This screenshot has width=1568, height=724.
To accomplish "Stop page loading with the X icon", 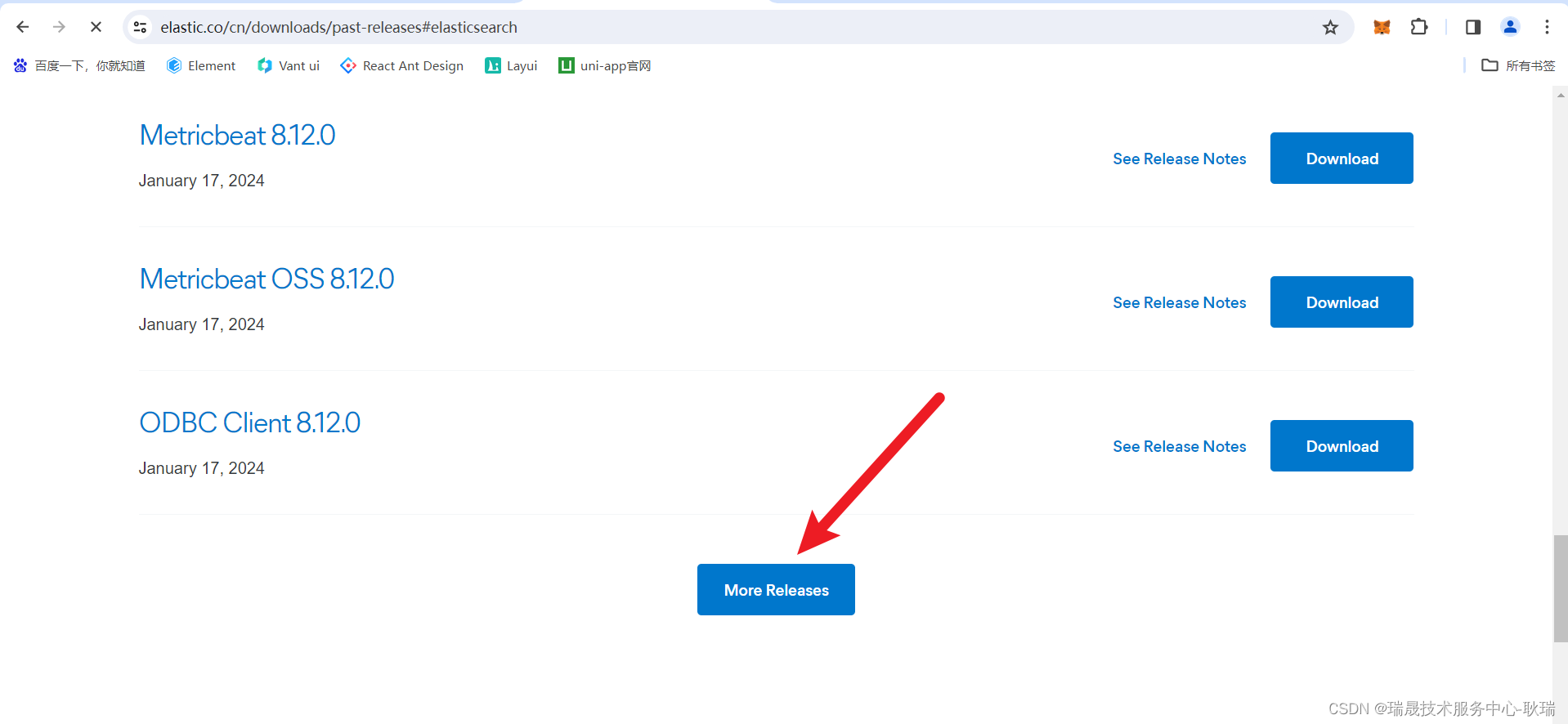I will tap(96, 27).
